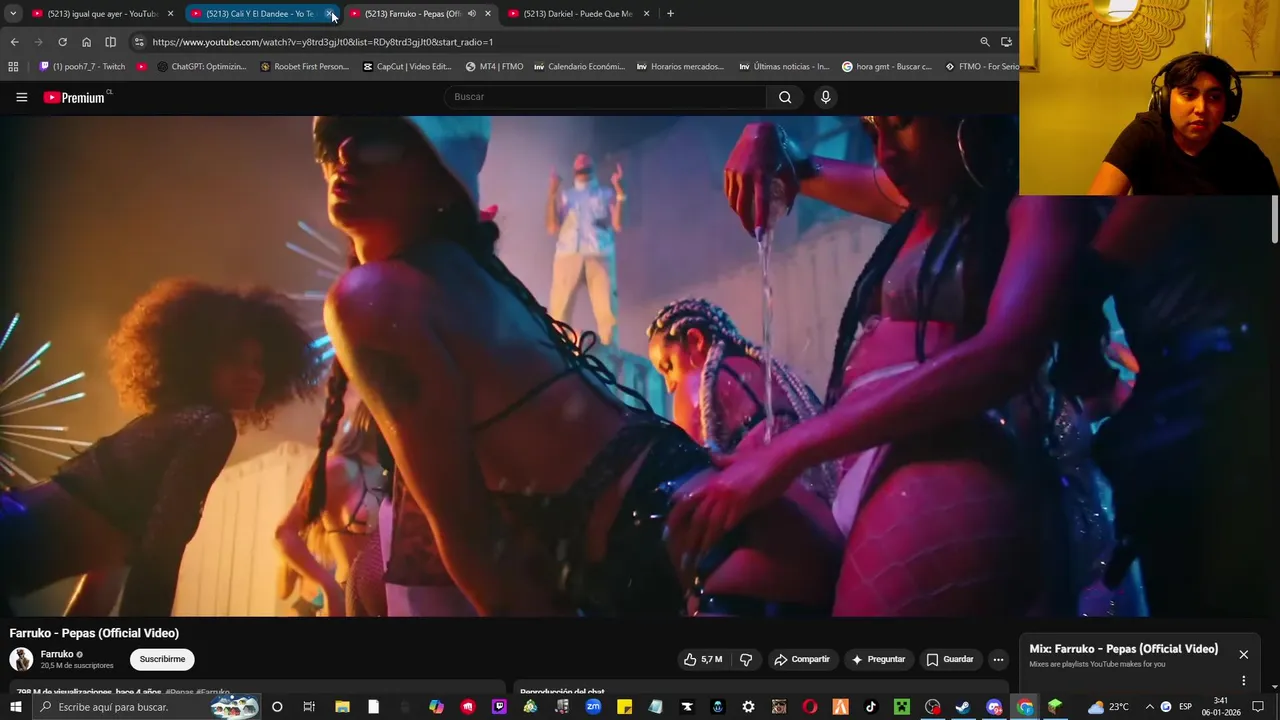The height and width of the screenshot is (720, 1280).
Task: Open the Steam taskbar app
Action: (963, 707)
